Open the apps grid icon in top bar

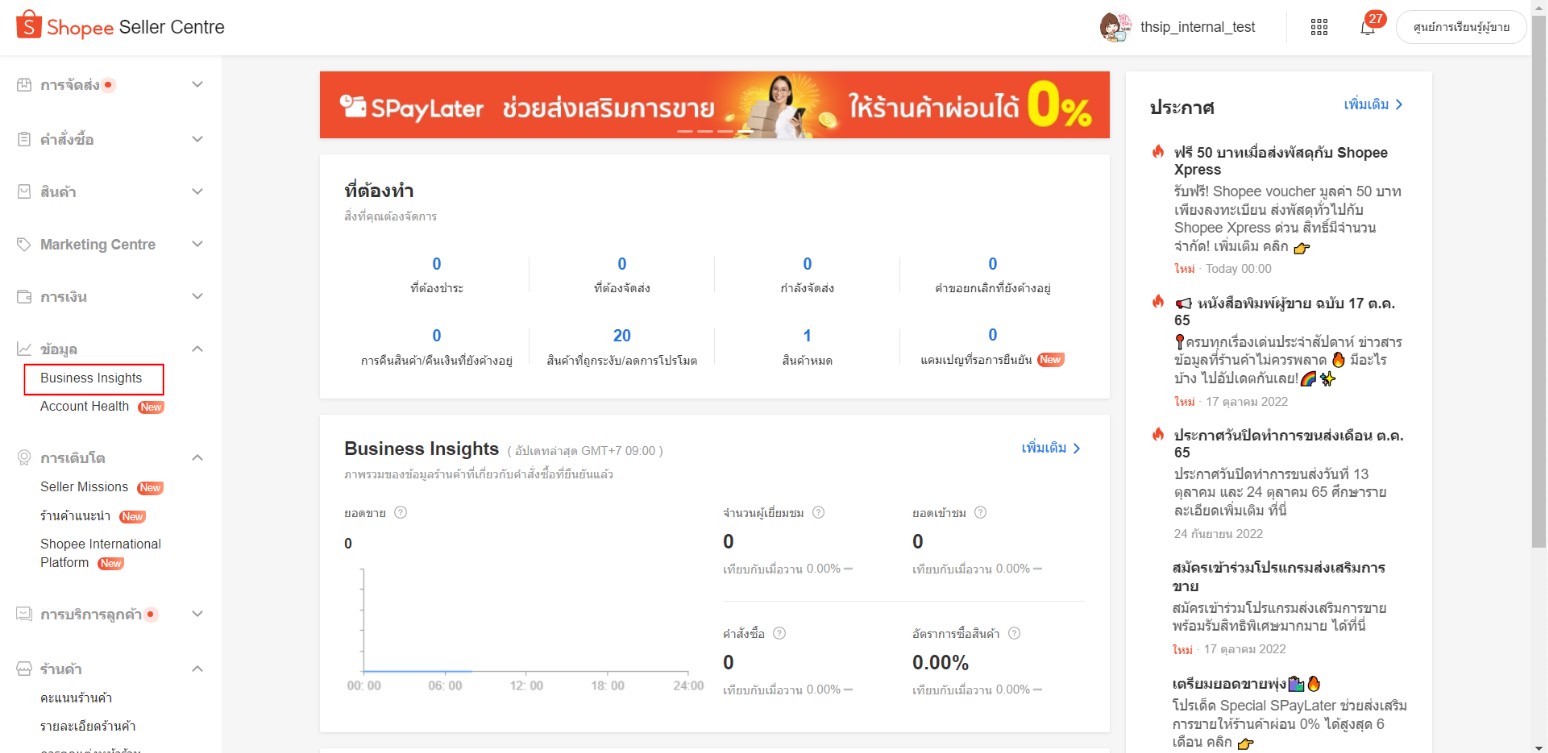click(1318, 26)
